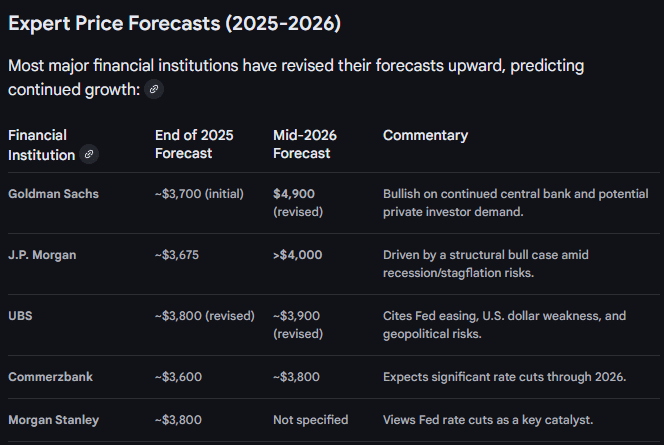Click the UBS institution name

[x=22, y=316]
